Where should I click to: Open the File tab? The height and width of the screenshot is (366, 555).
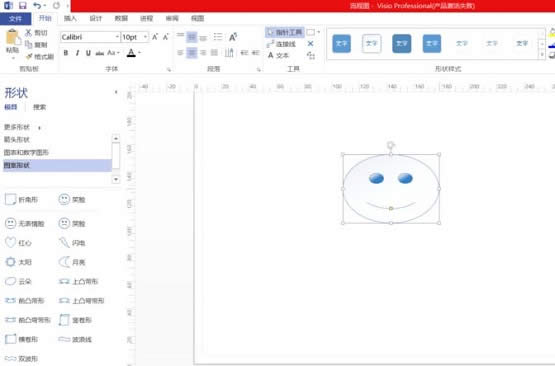pos(15,18)
